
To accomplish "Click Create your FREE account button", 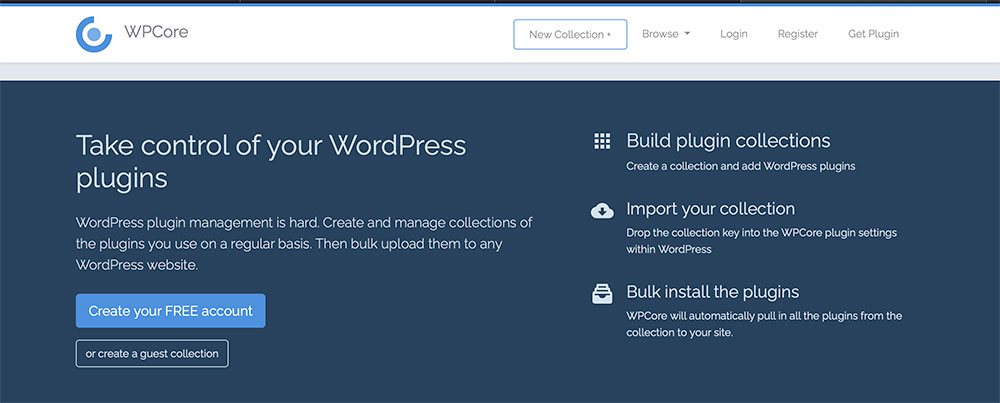I will pyautogui.click(x=170, y=311).
